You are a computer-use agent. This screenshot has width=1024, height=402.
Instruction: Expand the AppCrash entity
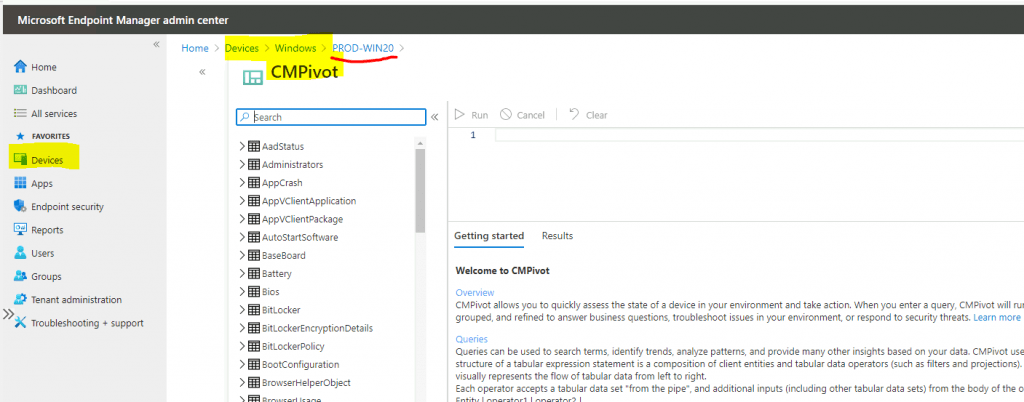tap(242, 183)
